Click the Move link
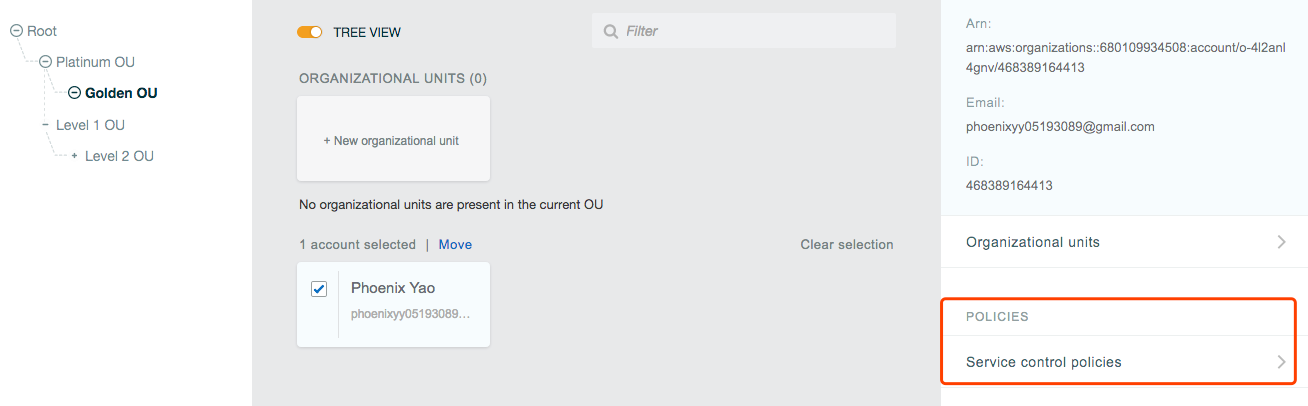 [x=455, y=244]
